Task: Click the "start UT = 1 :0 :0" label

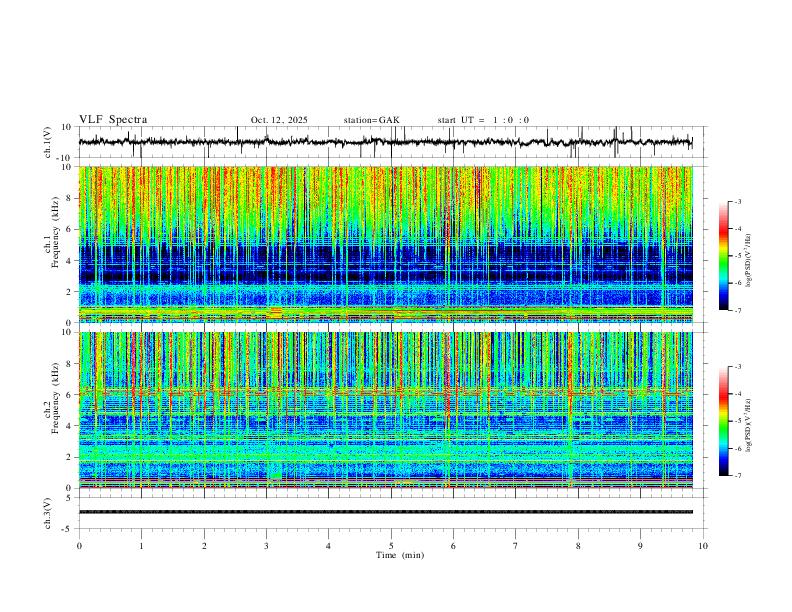Action: pyautogui.click(x=483, y=120)
